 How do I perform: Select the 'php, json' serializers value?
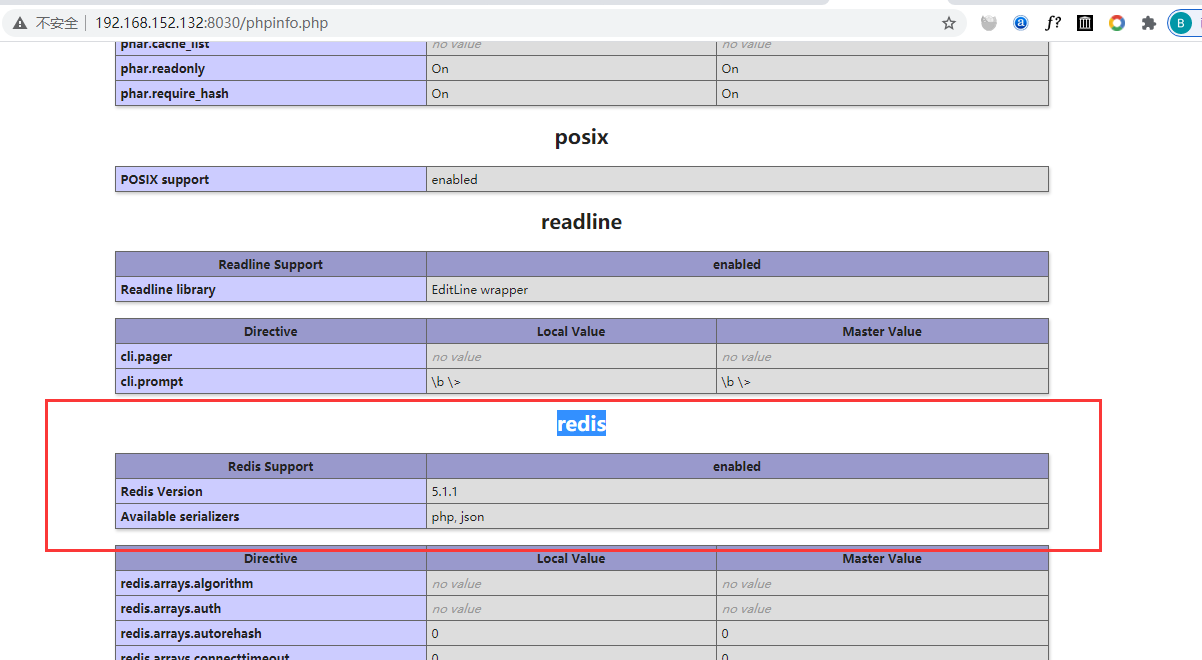(458, 516)
